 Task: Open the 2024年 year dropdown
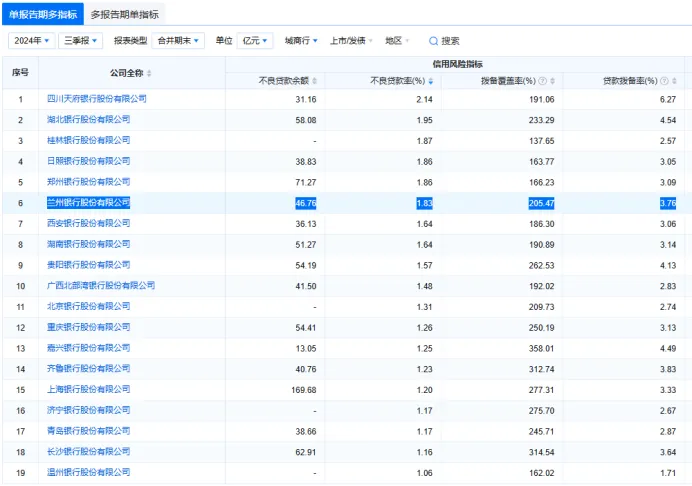[32, 41]
